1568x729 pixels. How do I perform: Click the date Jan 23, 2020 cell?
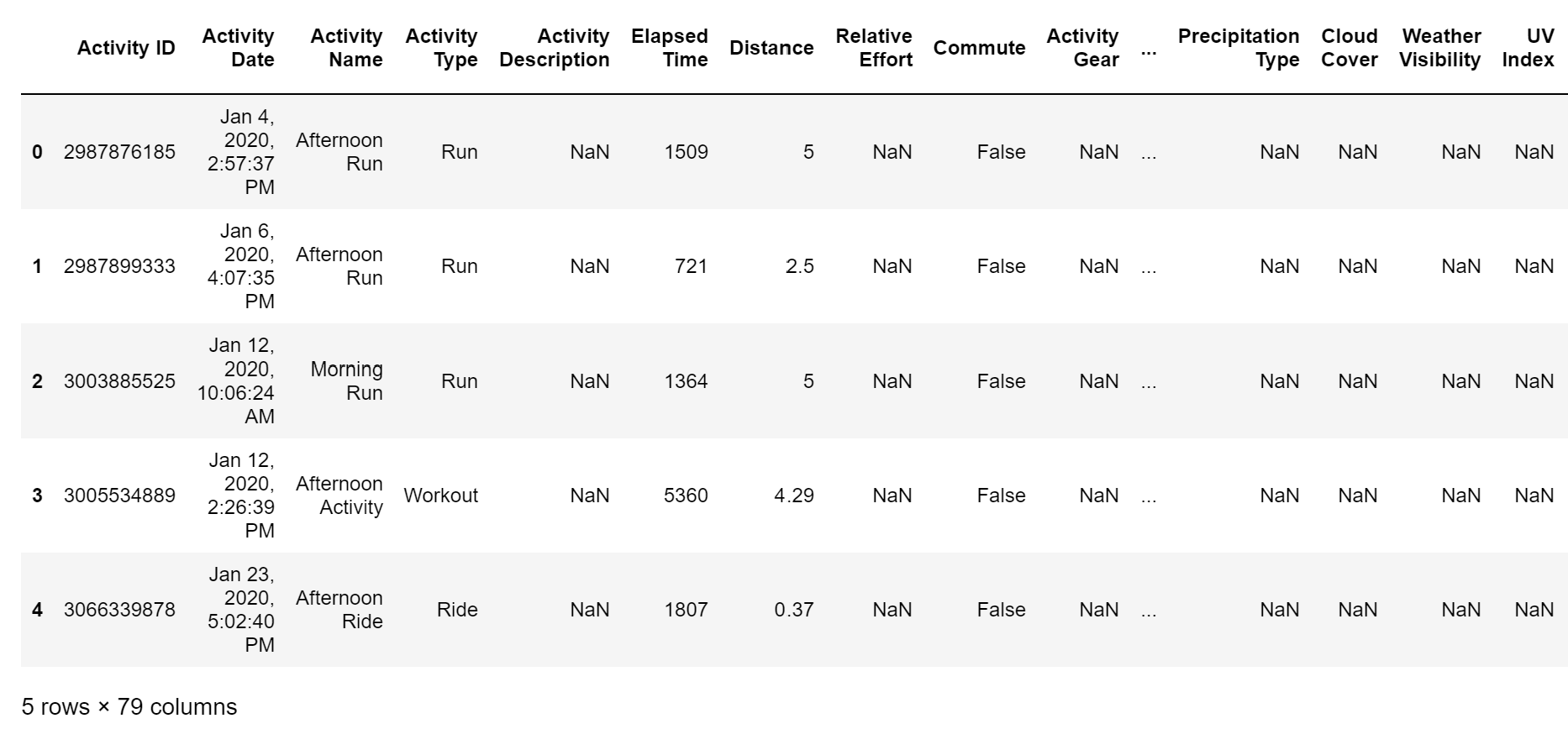[241, 610]
